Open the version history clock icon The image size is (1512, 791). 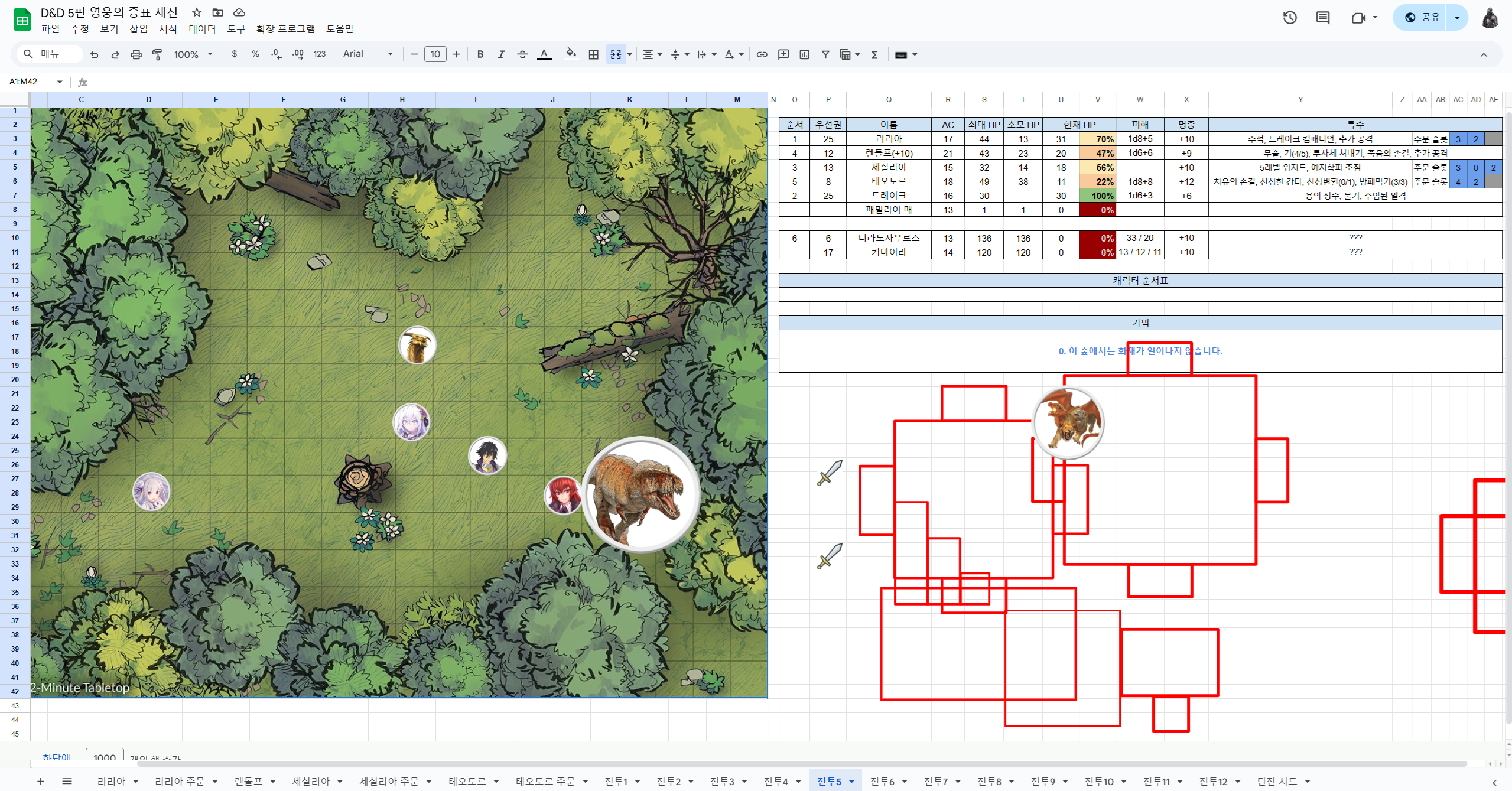point(1289,18)
